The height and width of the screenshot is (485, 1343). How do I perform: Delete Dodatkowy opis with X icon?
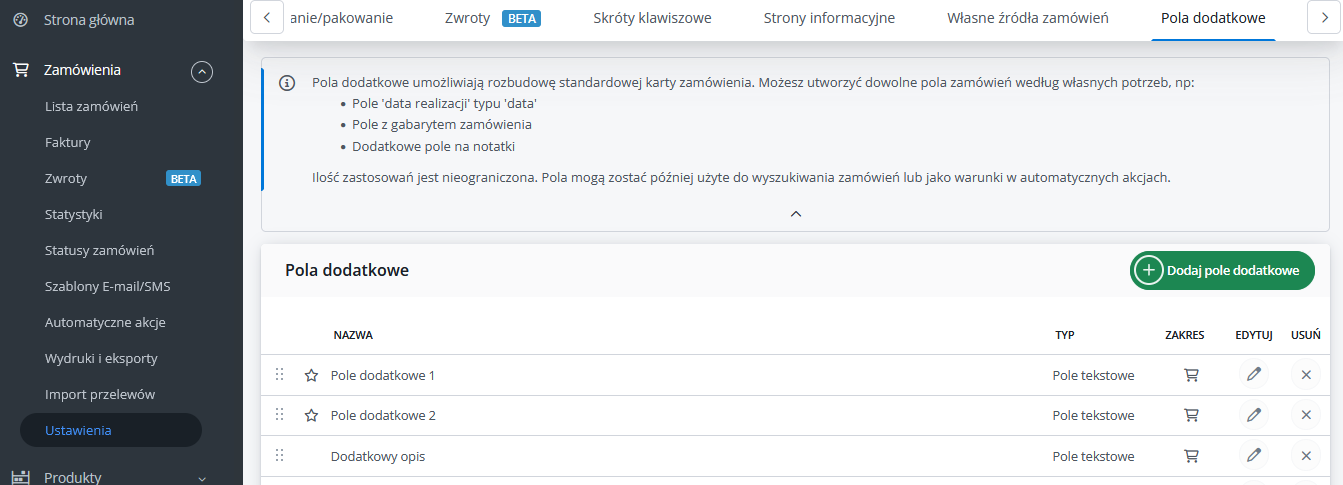pyautogui.click(x=1305, y=456)
